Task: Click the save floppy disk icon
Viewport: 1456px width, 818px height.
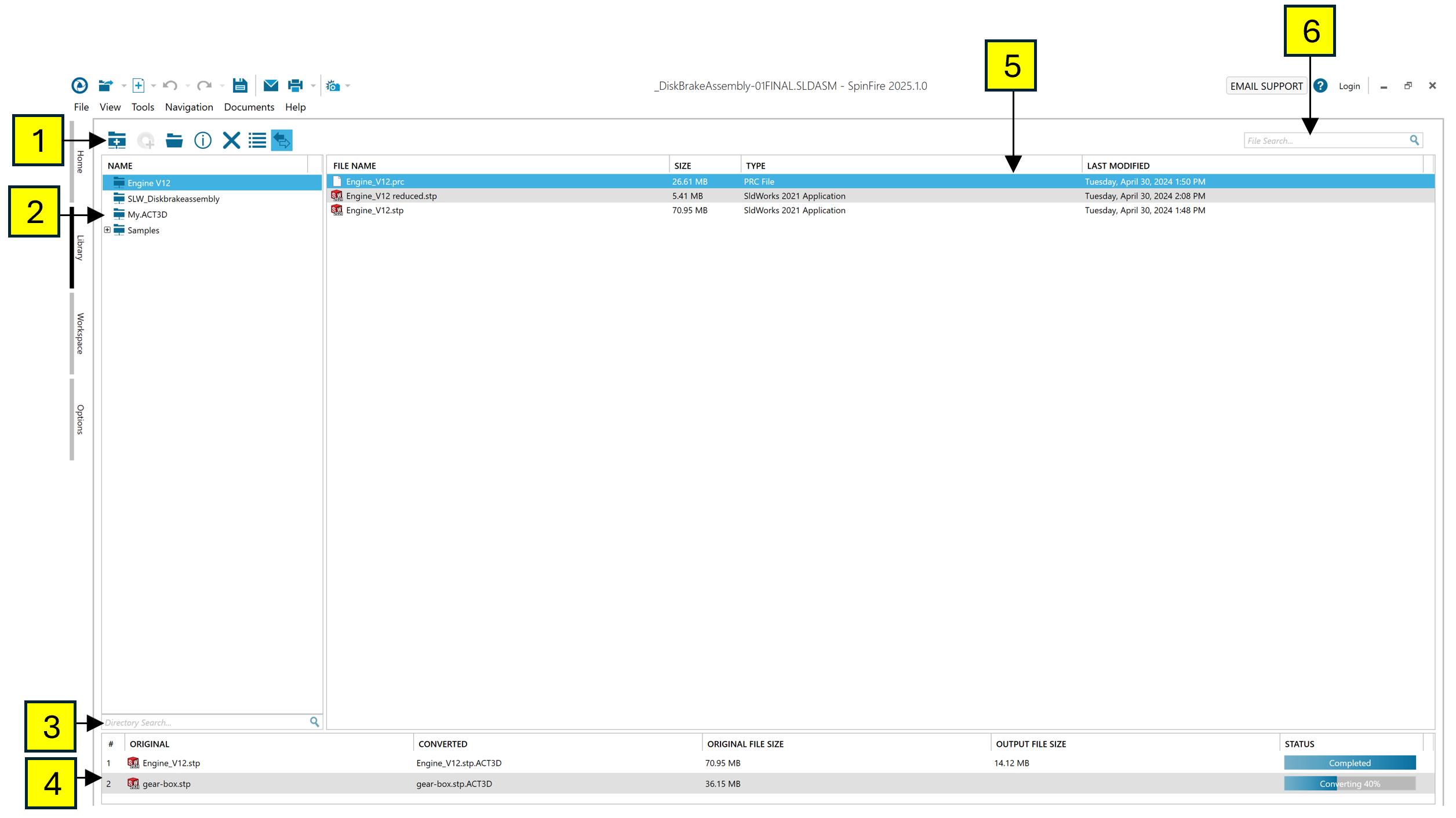Action: coord(240,86)
